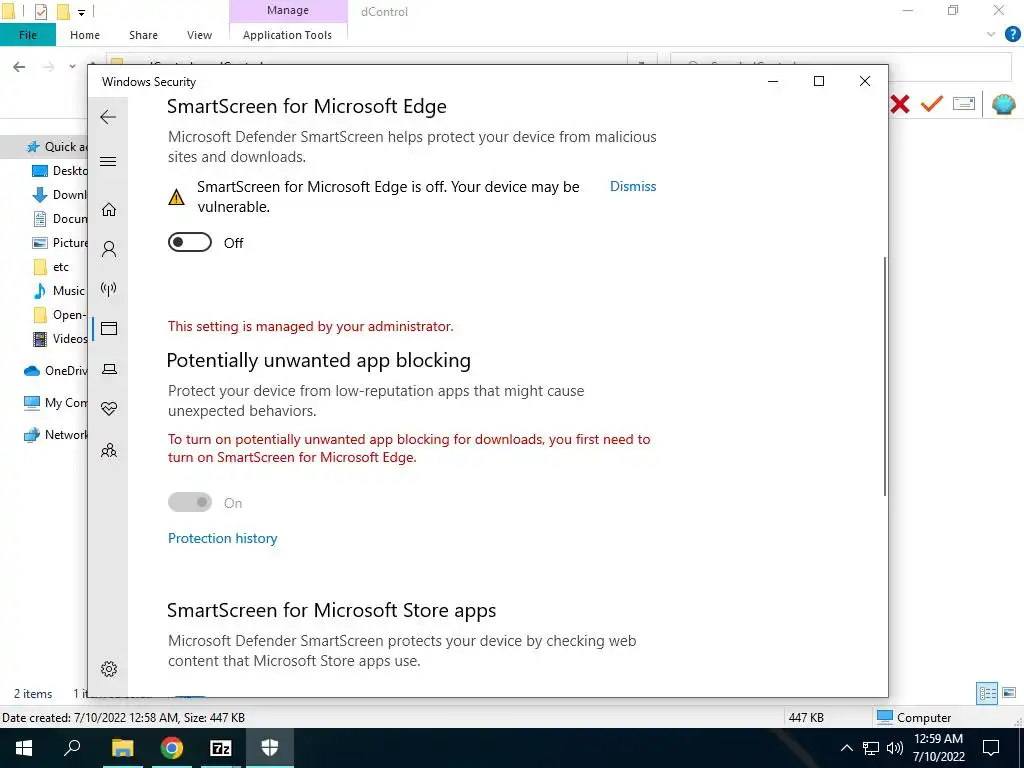Open Protection history link

pos(223,538)
